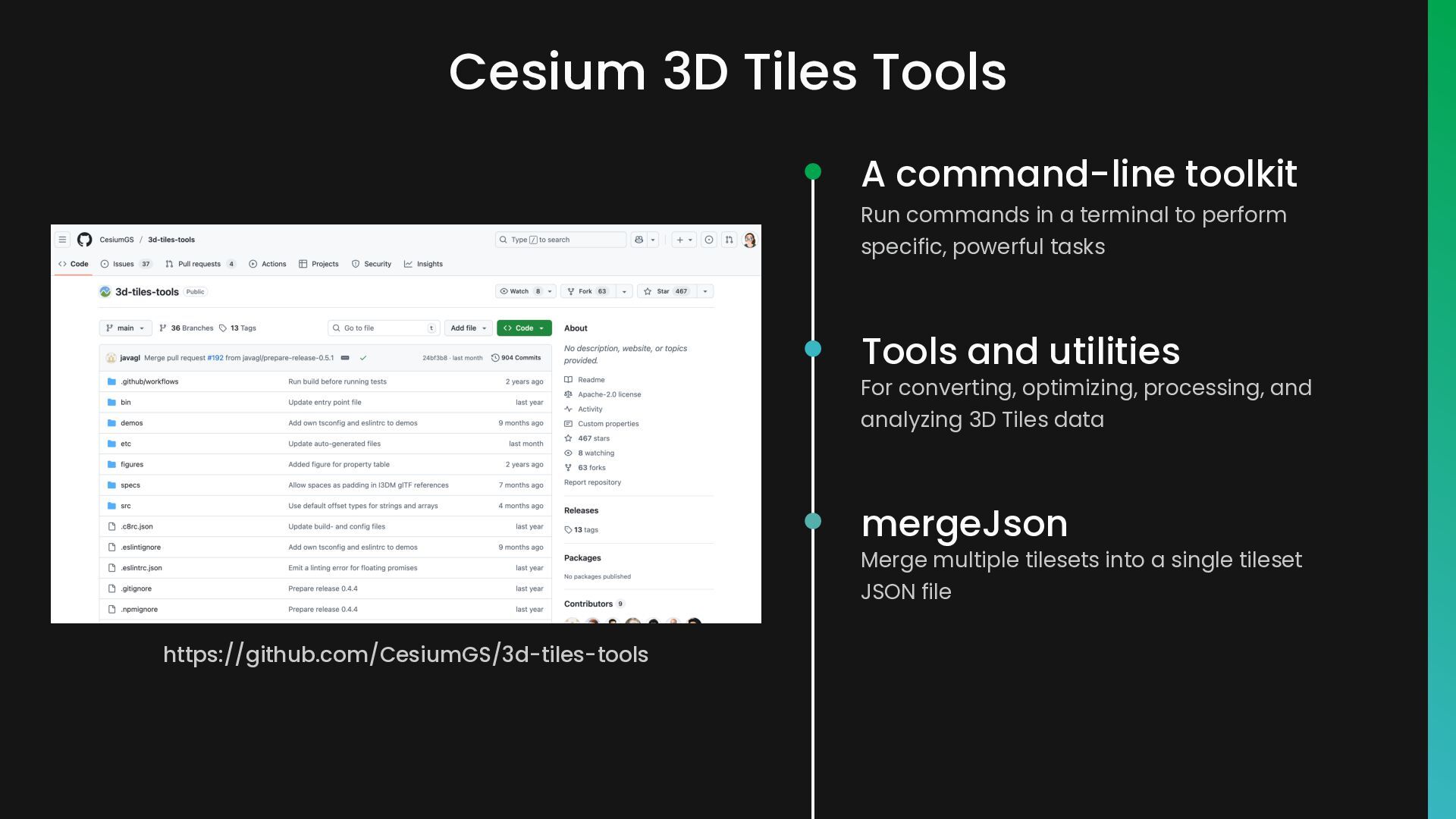Expand the Fork options arrow
Image resolution: width=1456 pixels, height=819 pixels.
click(624, 291)
